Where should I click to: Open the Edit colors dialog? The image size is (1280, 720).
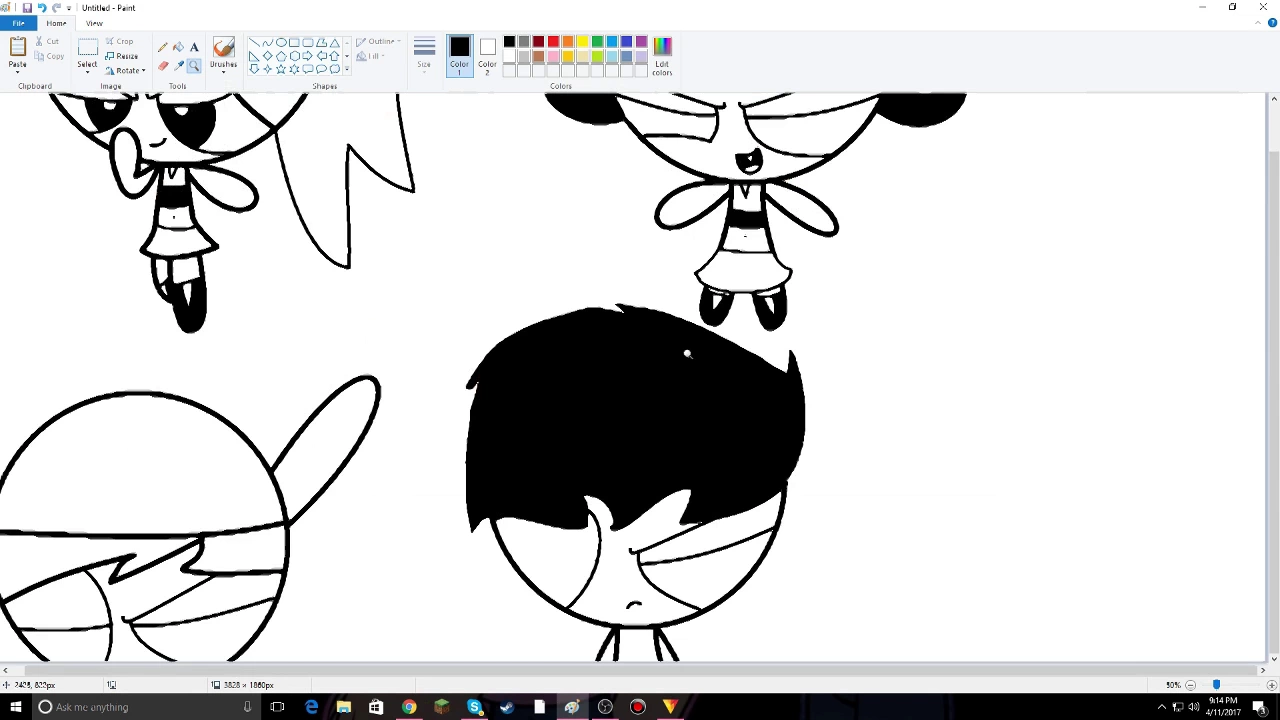pos(662,56)
